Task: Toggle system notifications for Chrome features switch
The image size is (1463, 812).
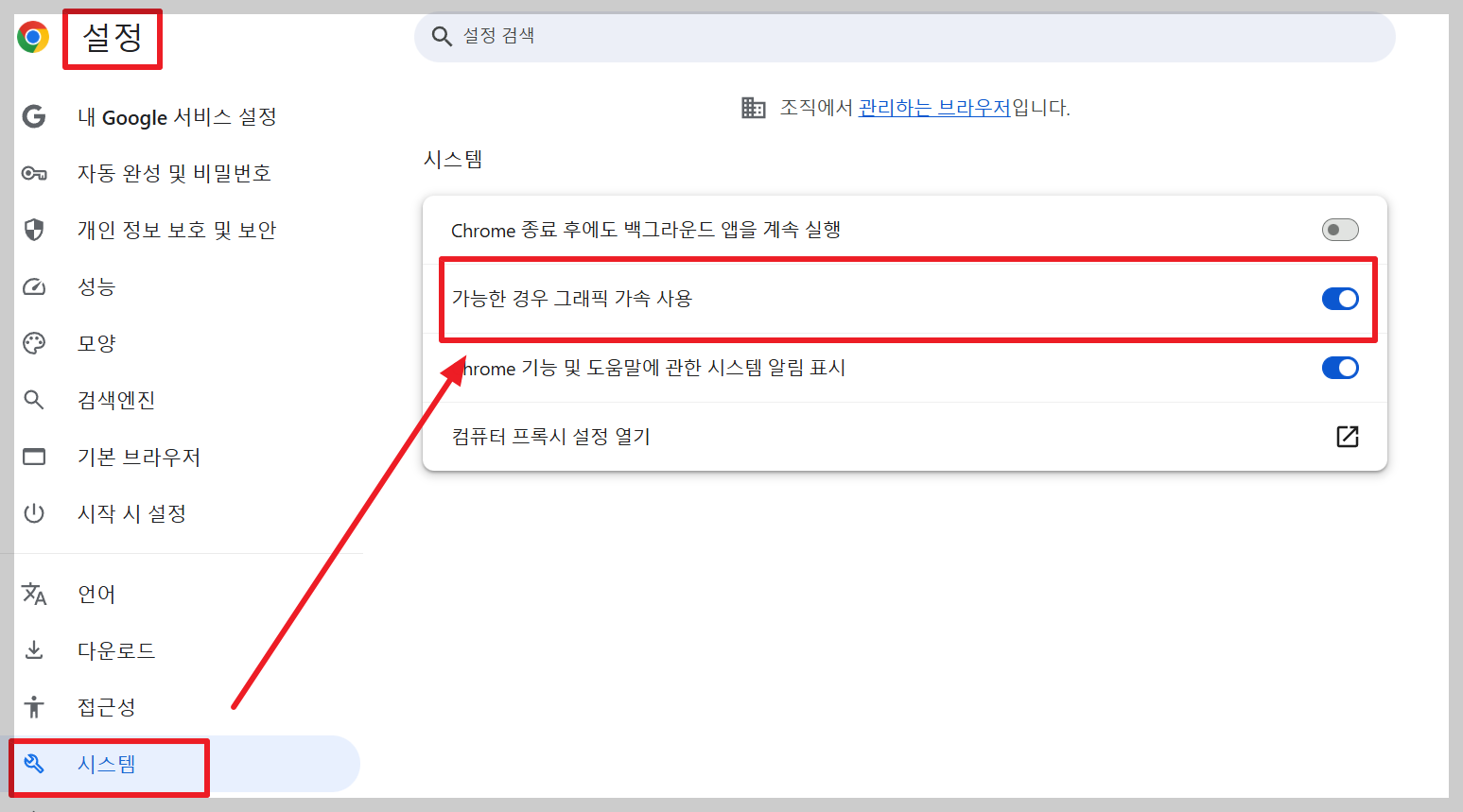Action: (1340, 368)
